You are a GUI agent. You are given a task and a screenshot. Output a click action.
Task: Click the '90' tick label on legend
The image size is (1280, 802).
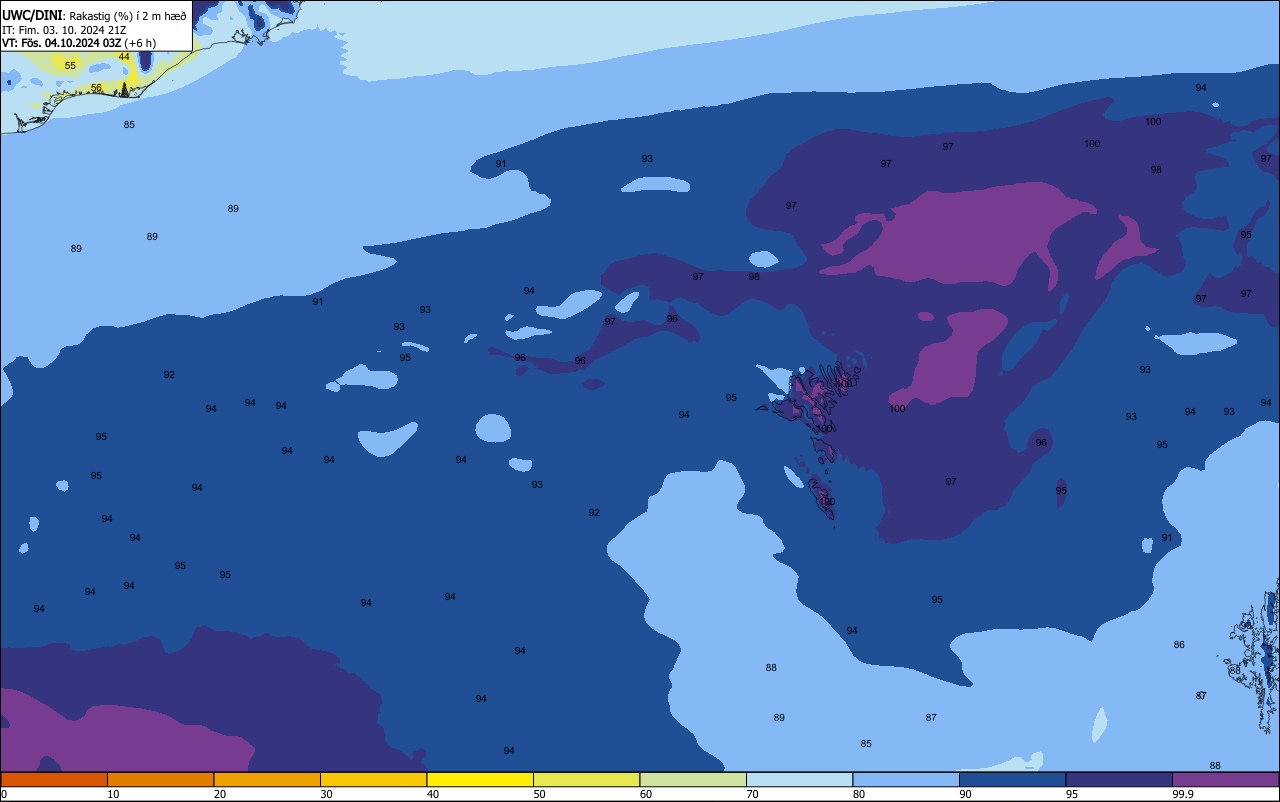click(965, 794)
